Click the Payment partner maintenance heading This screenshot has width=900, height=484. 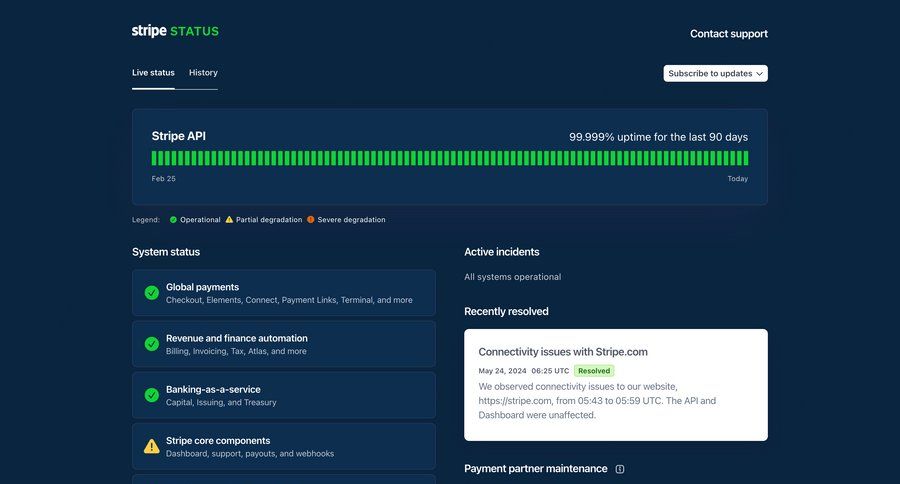[x=536, y=469]
